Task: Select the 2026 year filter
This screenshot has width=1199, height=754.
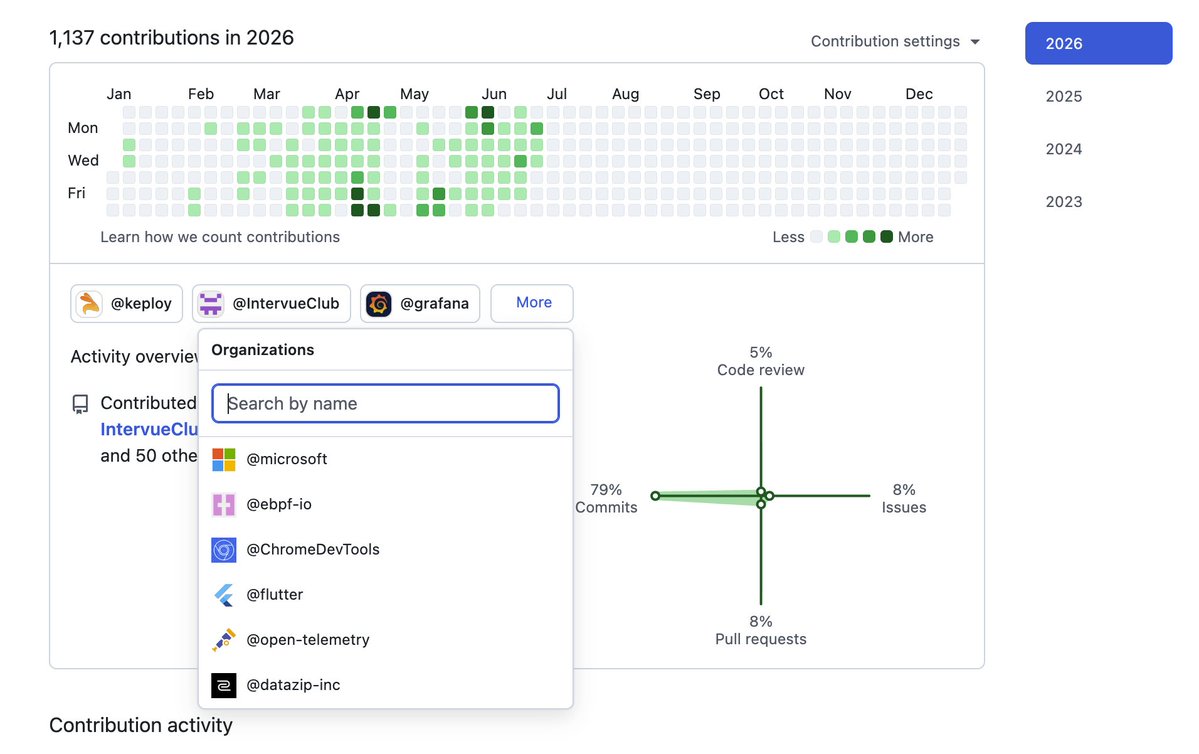Action: click(1098, 44)
